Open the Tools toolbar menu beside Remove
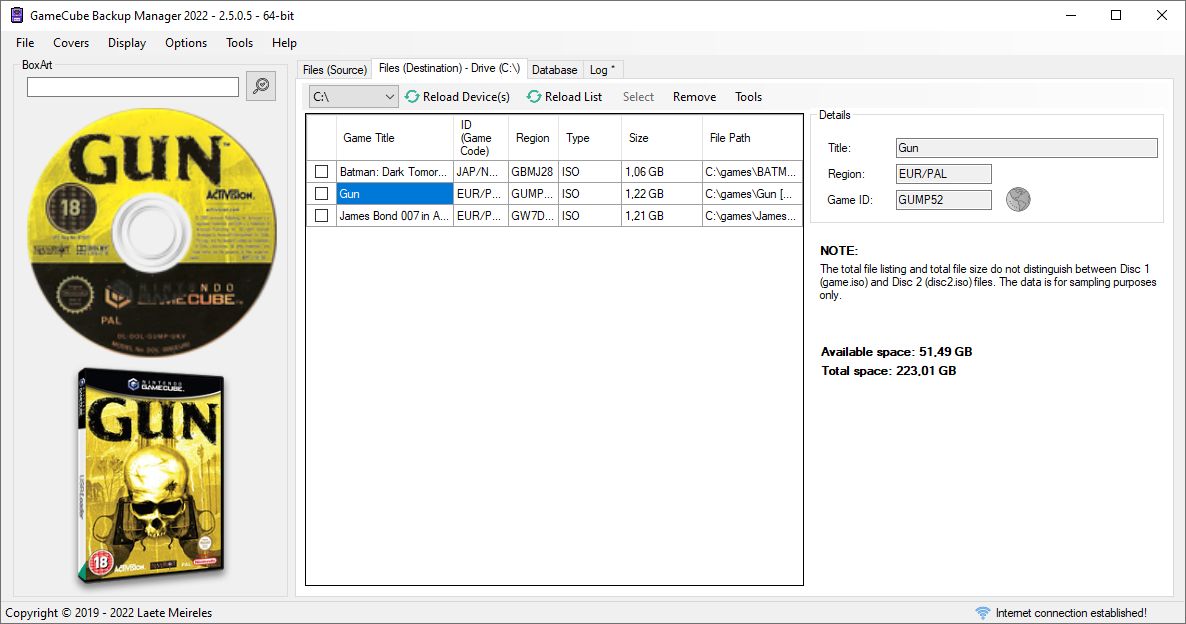Screen dimensions: 1186x624 coord(748,97)
